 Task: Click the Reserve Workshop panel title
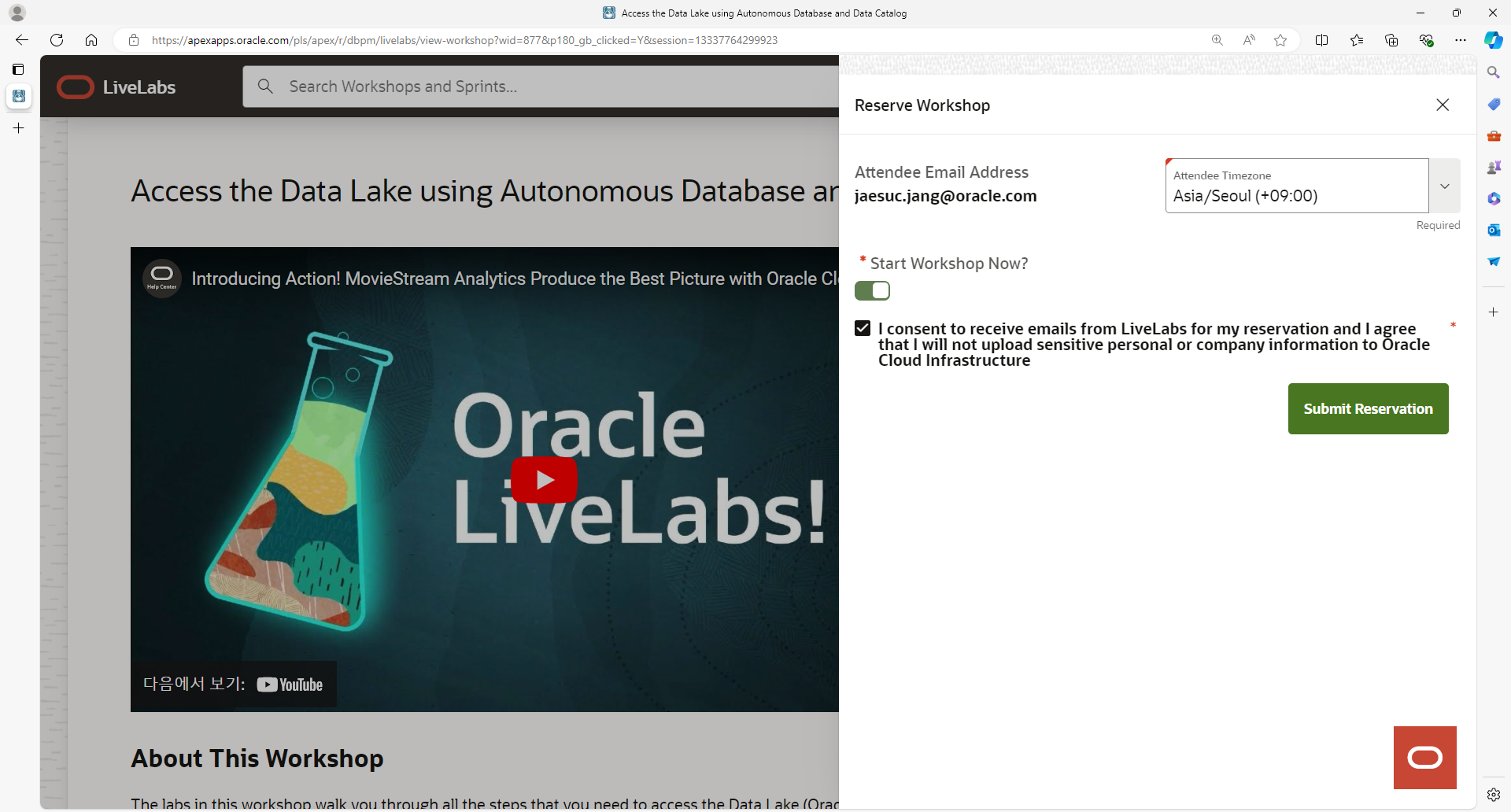tap(922, 105)
